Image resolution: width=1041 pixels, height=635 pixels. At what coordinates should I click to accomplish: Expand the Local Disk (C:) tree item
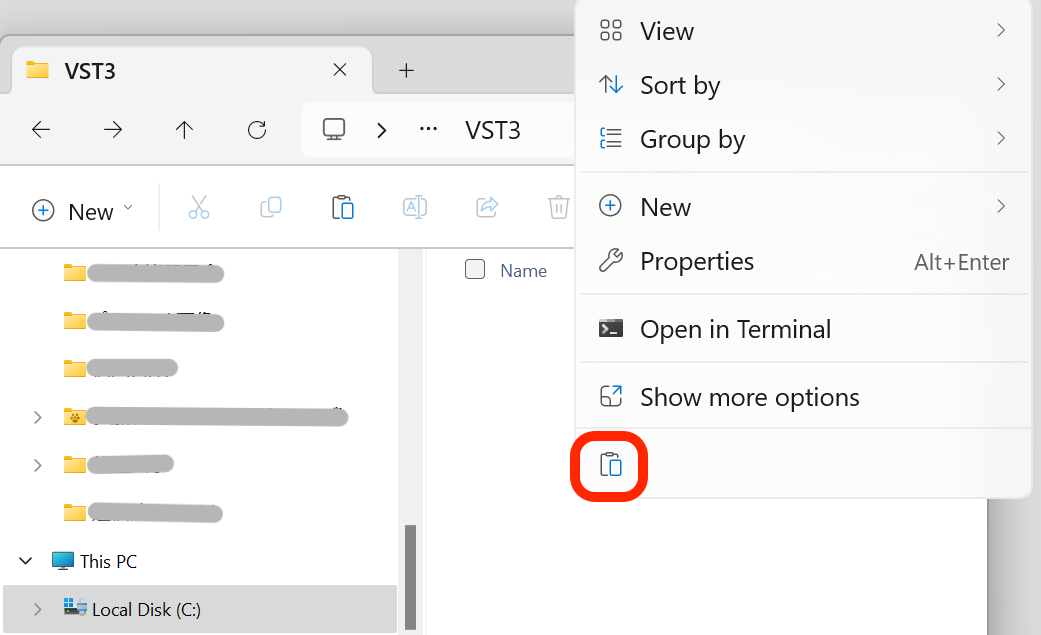click(37, 609)
